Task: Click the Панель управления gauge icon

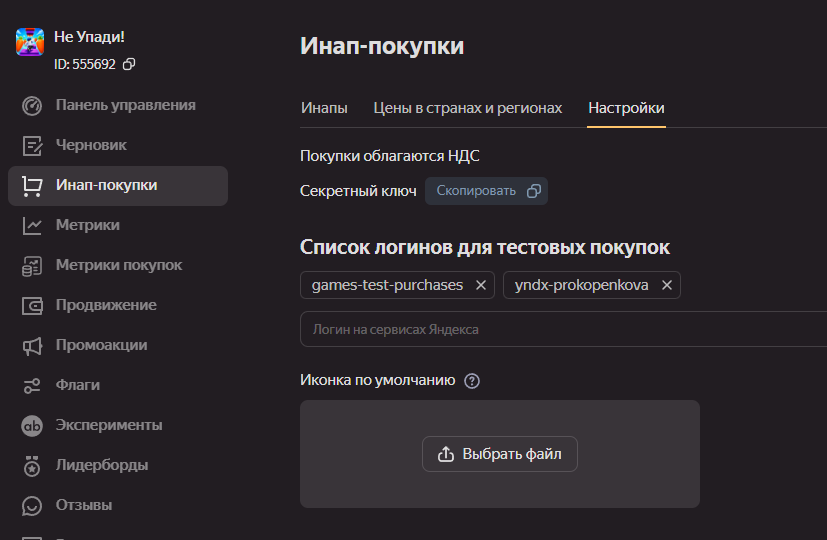Action: click(x=32, y=105)
